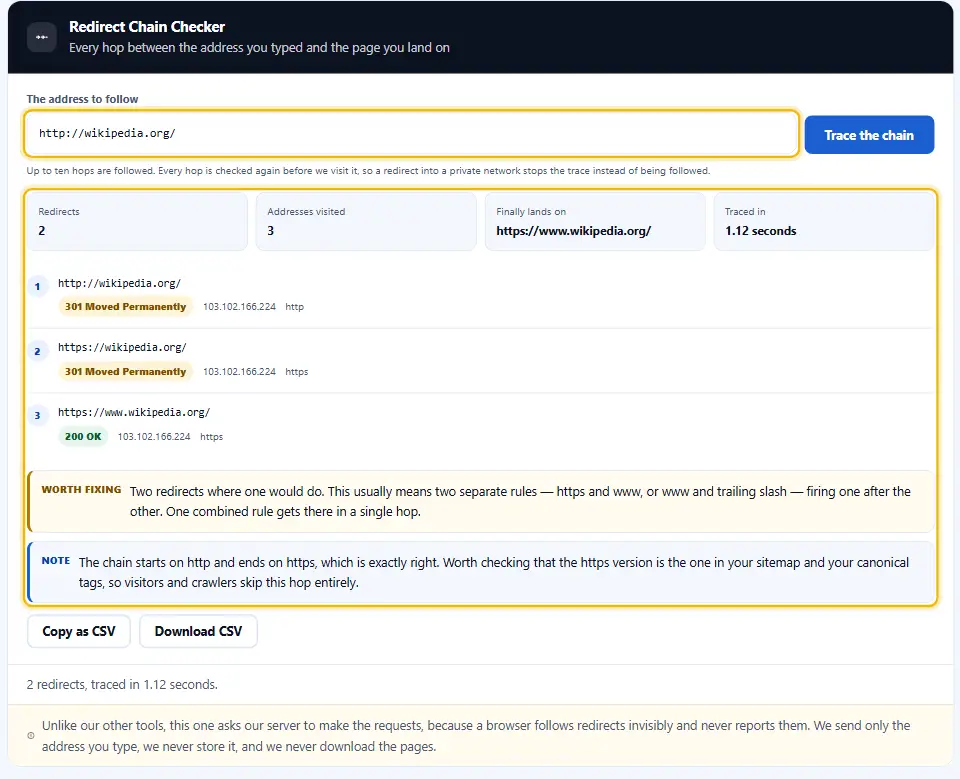Screen dimensions: 960x779
Task: Click the first 301 Moved Permanently badge
Action: 126,306
